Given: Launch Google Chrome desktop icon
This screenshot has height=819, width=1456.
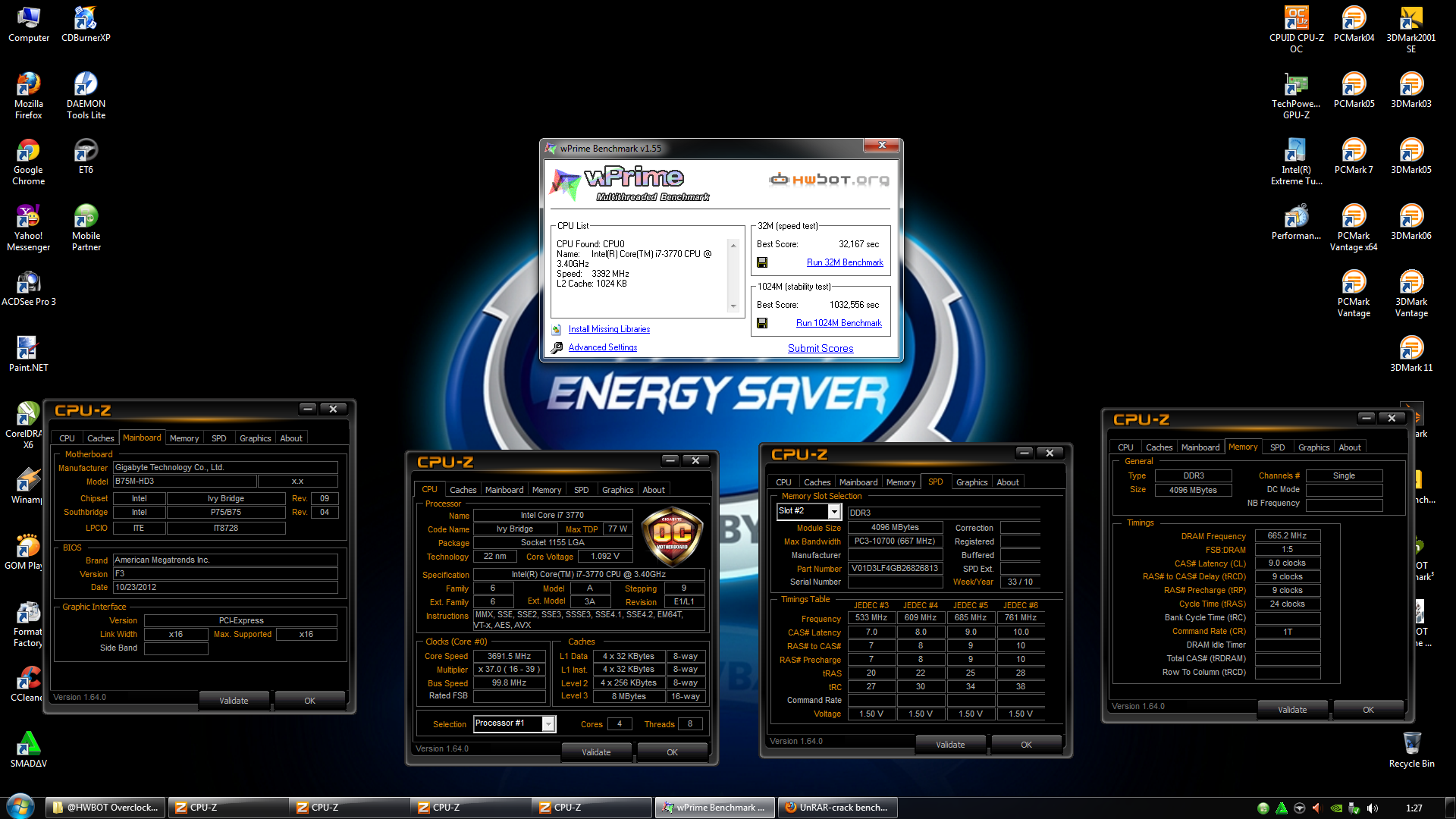Looking at the screenshot, I should click(29, 162).
